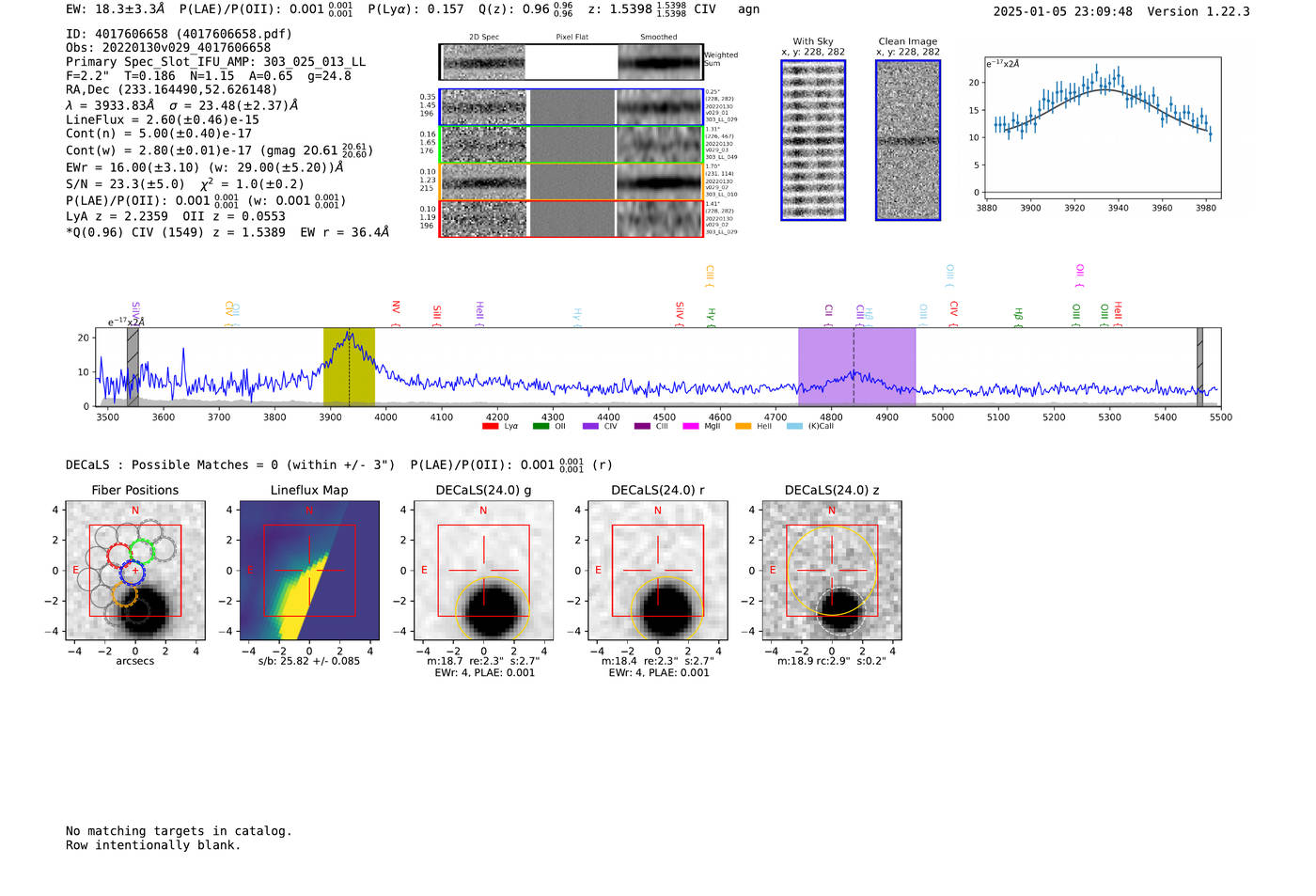
Task: Click the Obs: 20220130v029_4017606658 line
Action: [x=168, y=48]
